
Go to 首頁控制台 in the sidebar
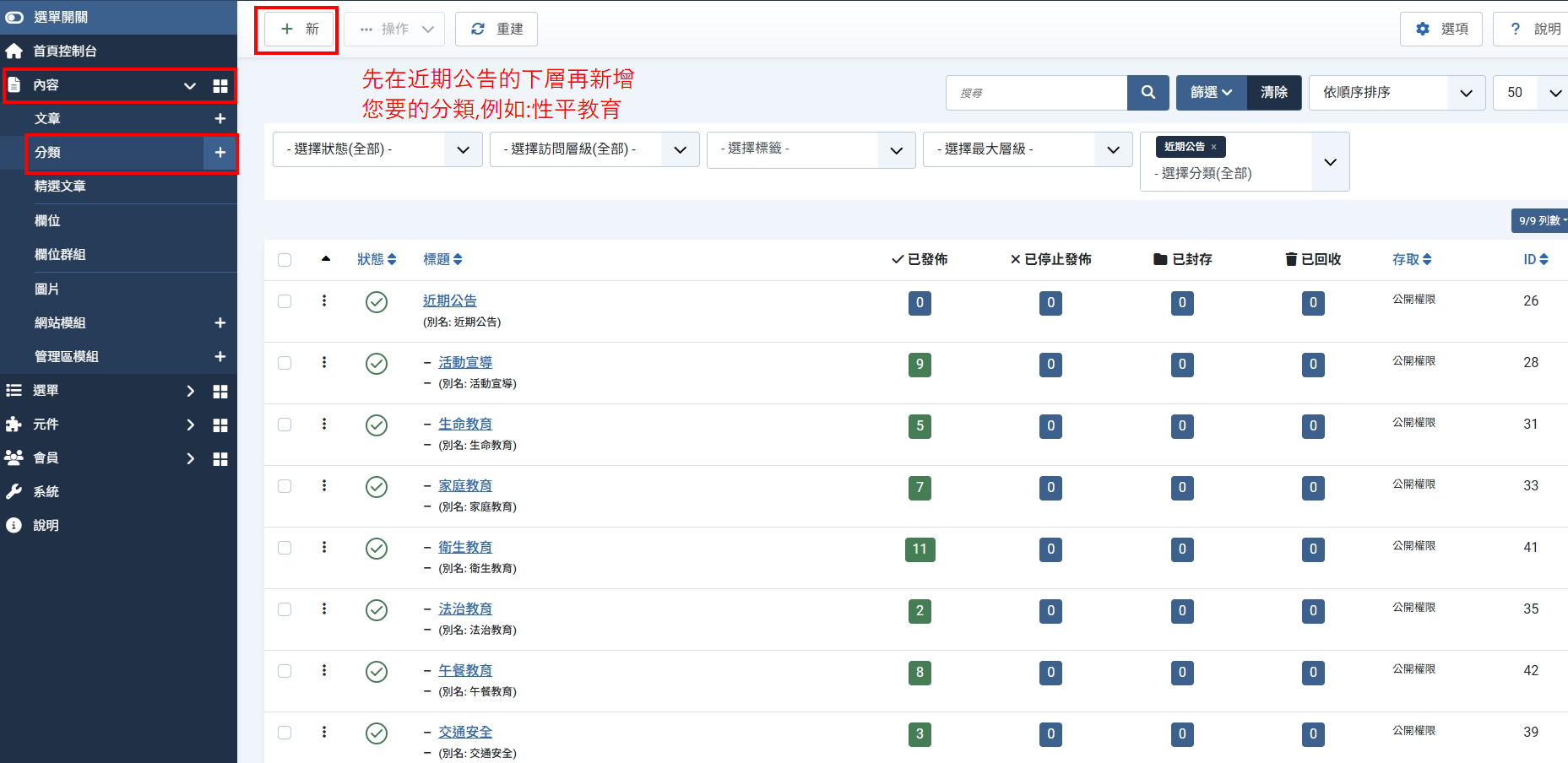click(x=64, y=51)
